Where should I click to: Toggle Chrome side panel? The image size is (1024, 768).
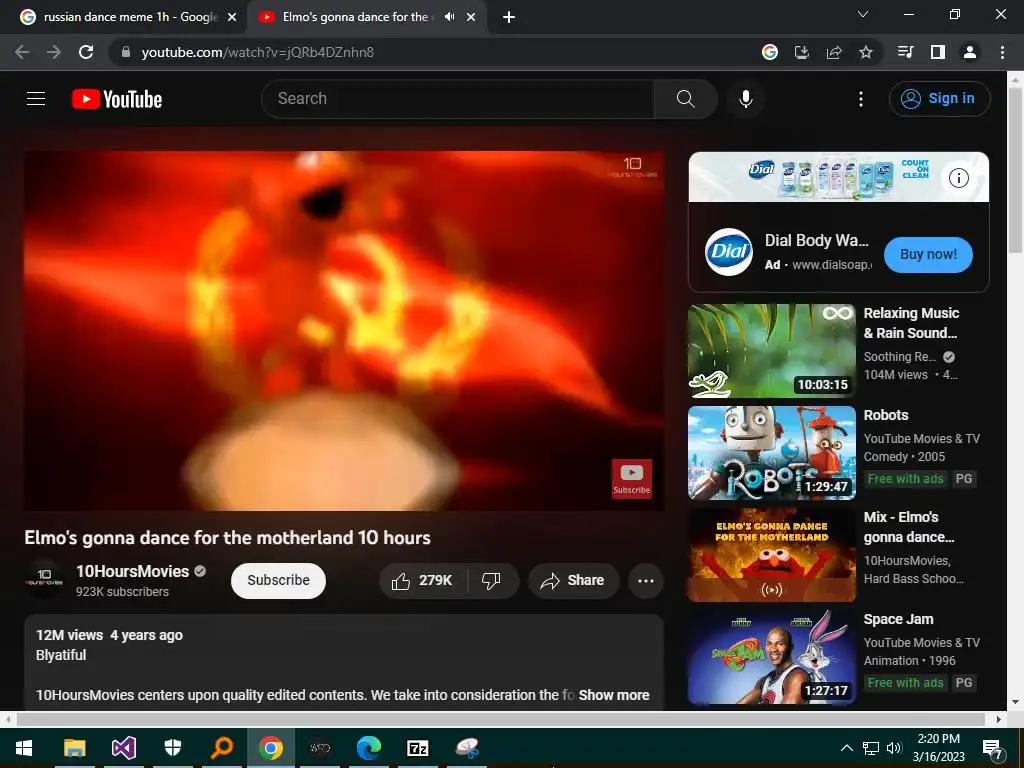coord(938,52)
